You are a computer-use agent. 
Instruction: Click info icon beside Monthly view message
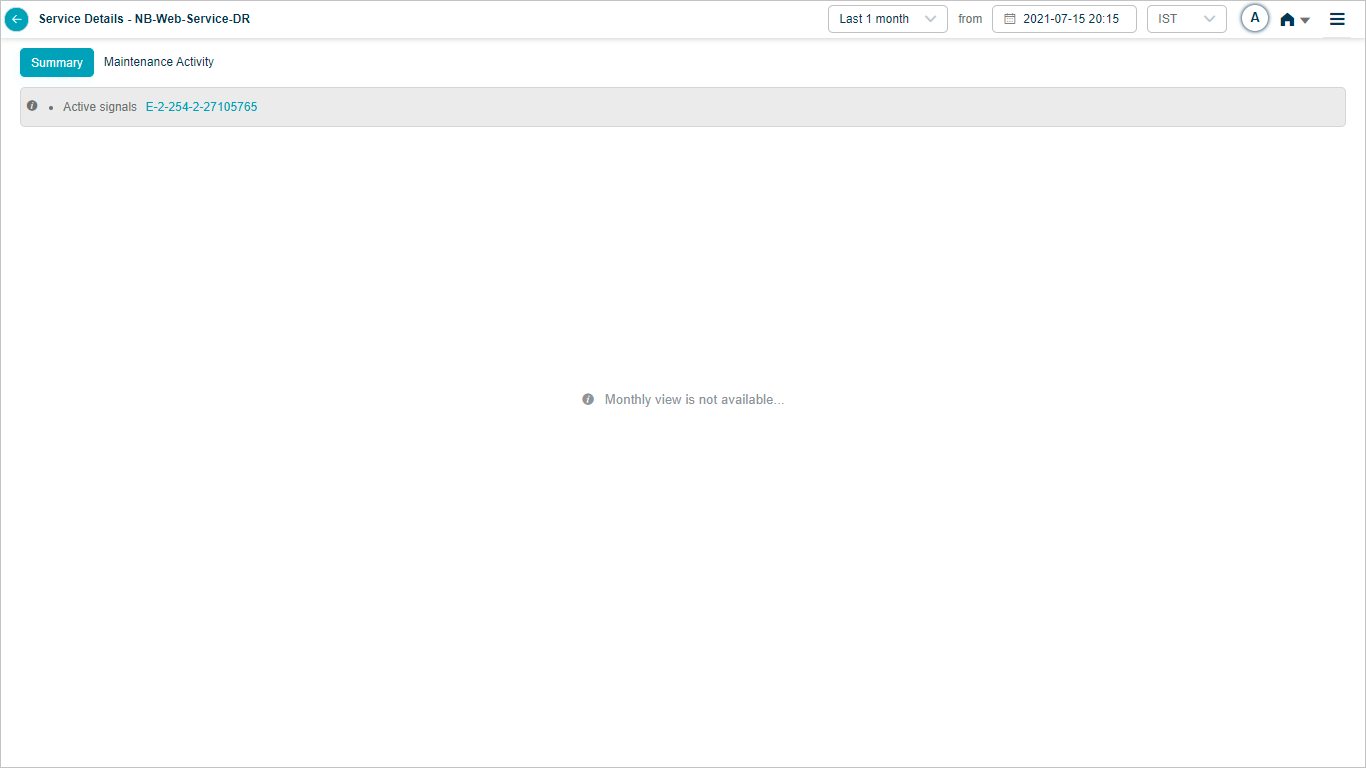tap(588, 399)
